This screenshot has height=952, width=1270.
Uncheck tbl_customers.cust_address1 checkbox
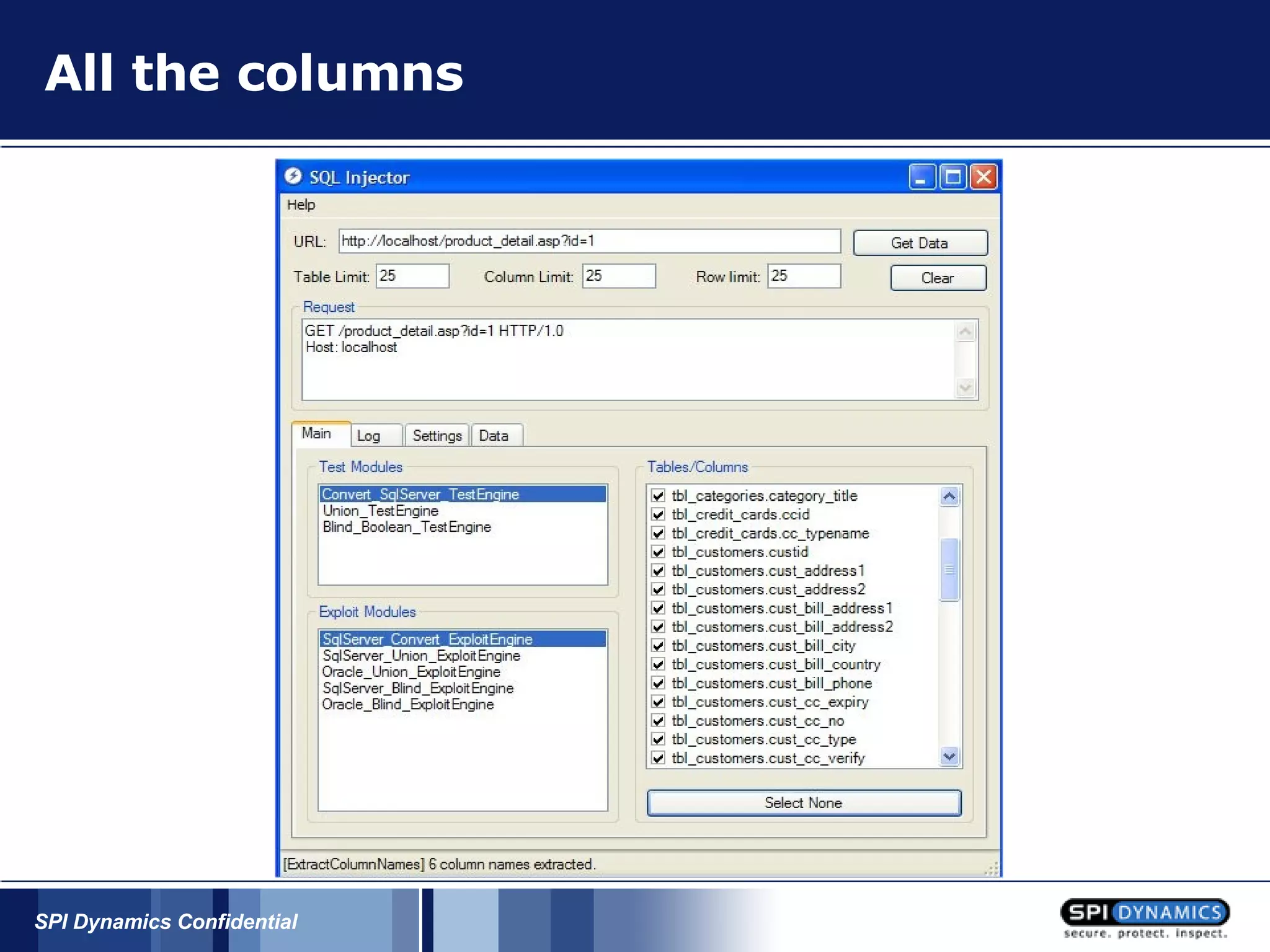coord(659,571)
